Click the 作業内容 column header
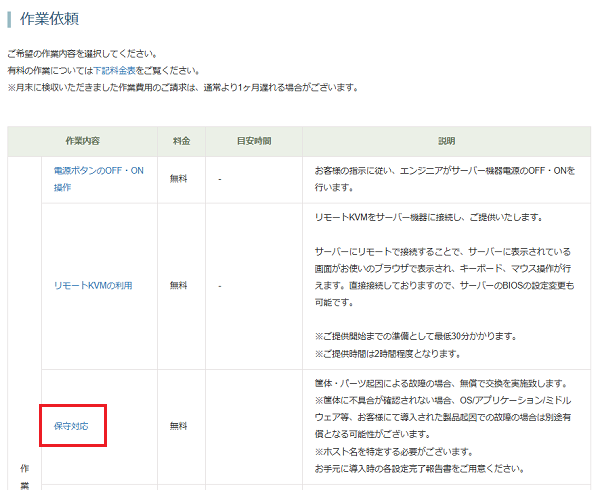The height and width of the screenshot is (490, 600). (83, 141)
